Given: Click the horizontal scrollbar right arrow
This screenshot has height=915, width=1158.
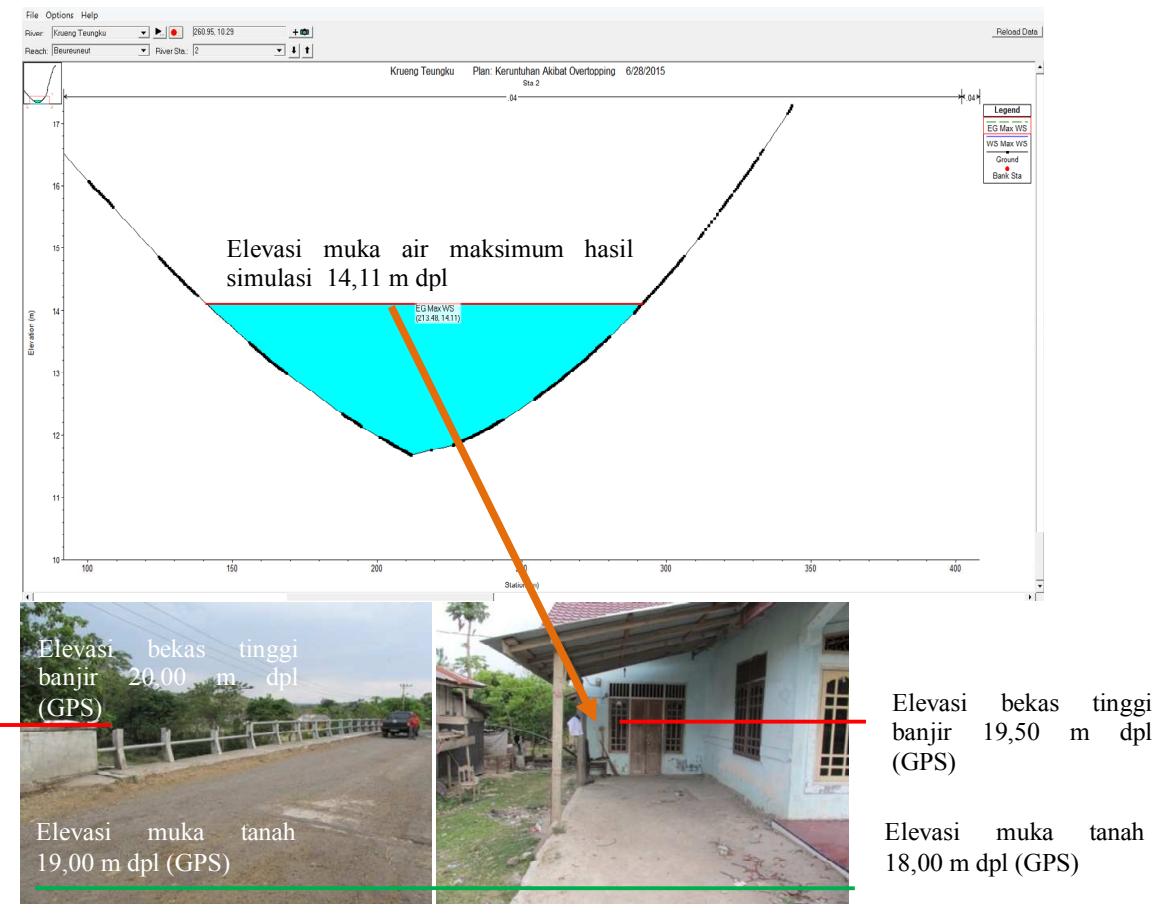Looking at the screenshot, I should pyautogui.click(x=1031, y=596).
